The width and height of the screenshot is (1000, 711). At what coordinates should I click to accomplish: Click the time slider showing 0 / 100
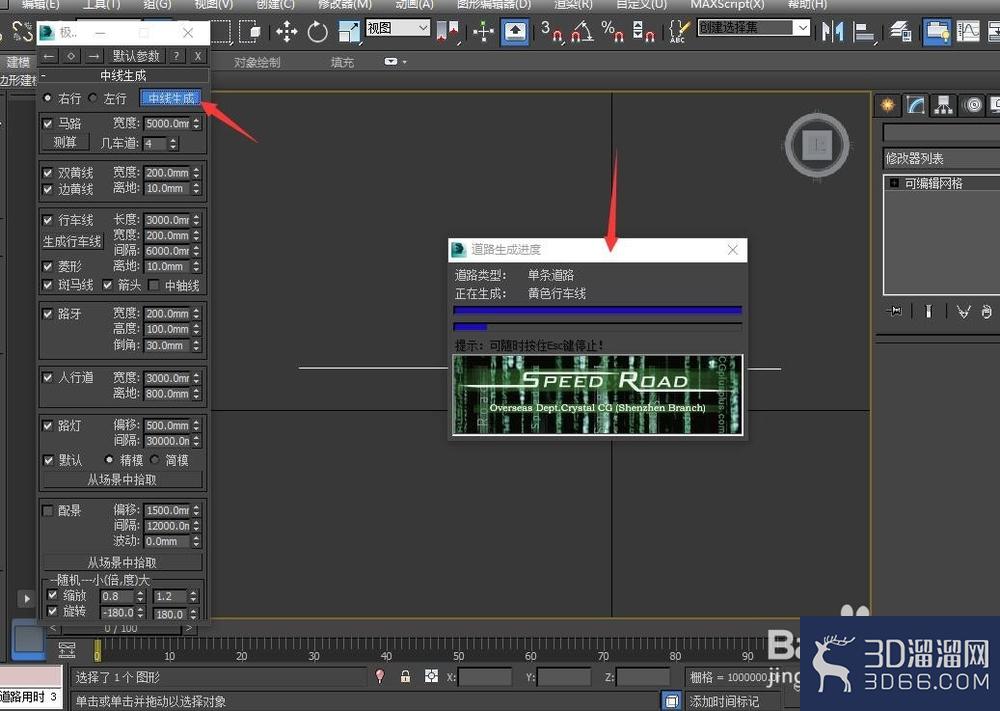[x=121, y=629]
